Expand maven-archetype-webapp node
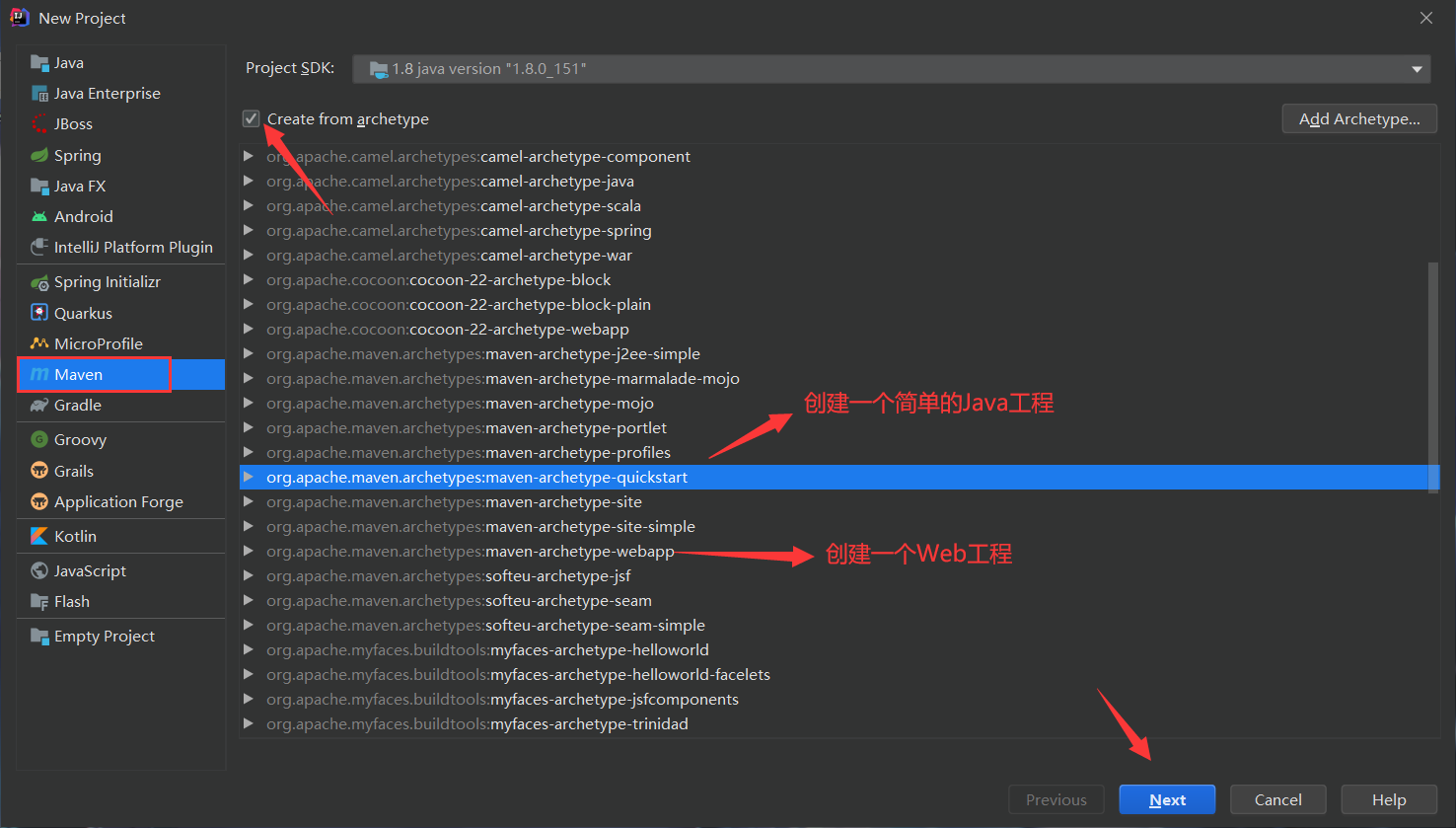The height and width of the screenshot is (828, 1456). pyautogui.click(x=249, y=551)
